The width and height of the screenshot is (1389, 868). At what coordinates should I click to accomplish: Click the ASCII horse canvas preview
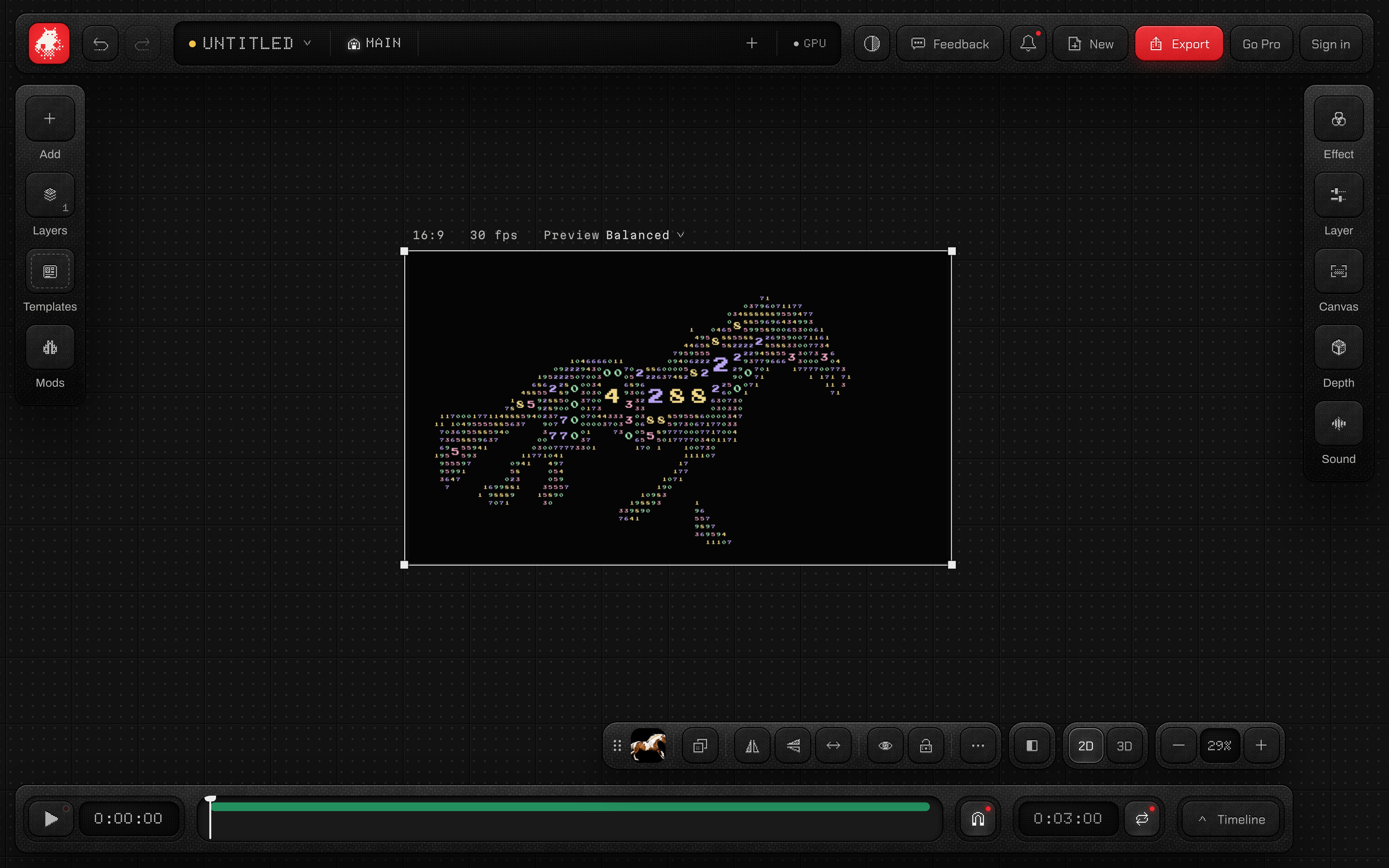678,408
